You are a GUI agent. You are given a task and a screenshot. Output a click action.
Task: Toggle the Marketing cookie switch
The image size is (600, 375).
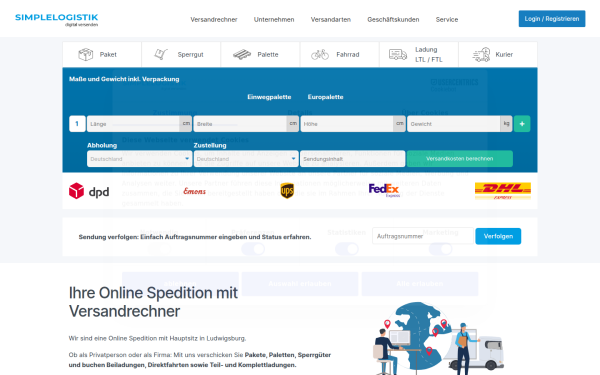[440, 249]
